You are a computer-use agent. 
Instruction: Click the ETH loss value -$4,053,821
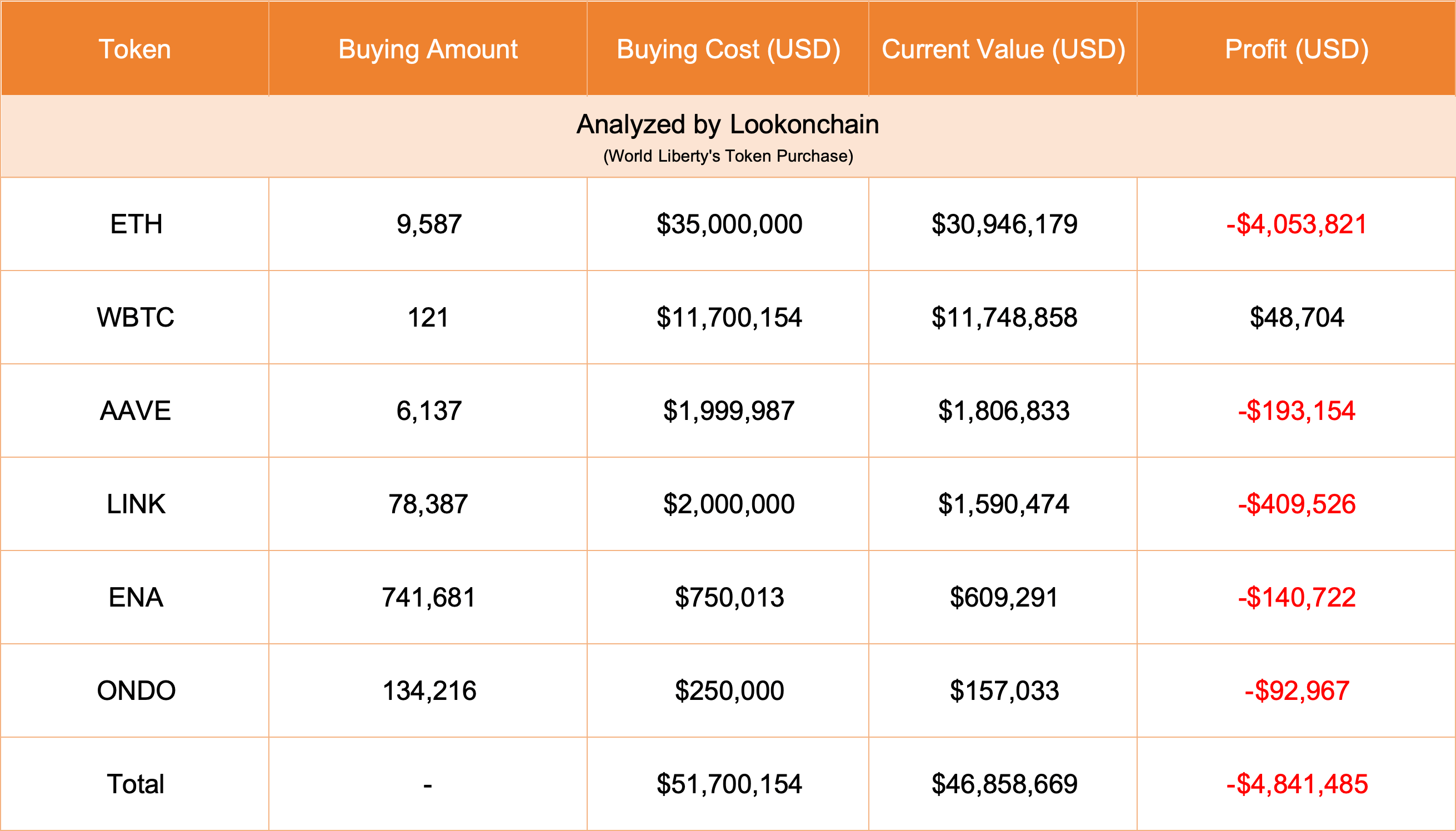pos(1296,224)
